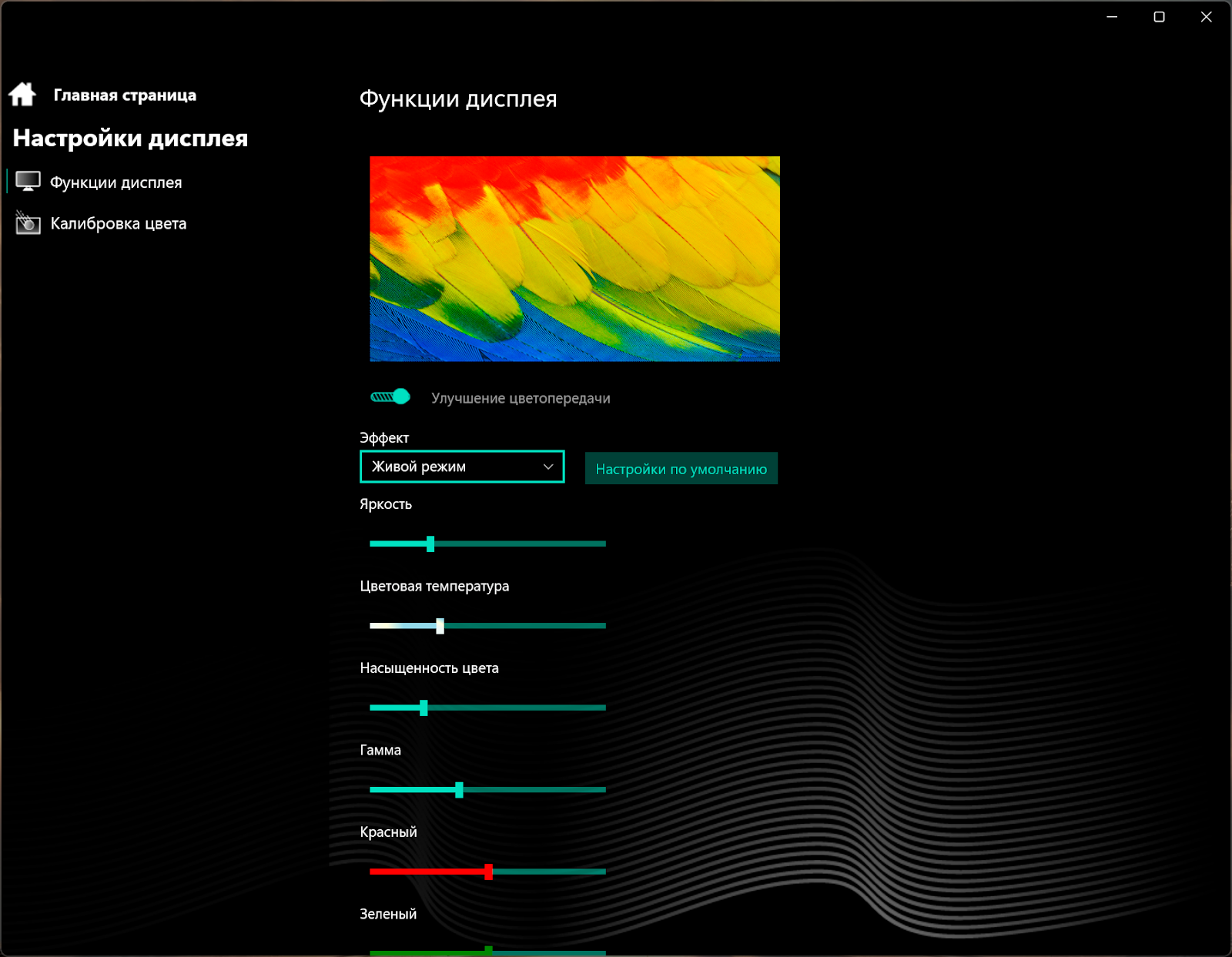This screenshot has height=957, width=1232.
Task: Open the Главная страница menu item
Action: click(125, 95)
